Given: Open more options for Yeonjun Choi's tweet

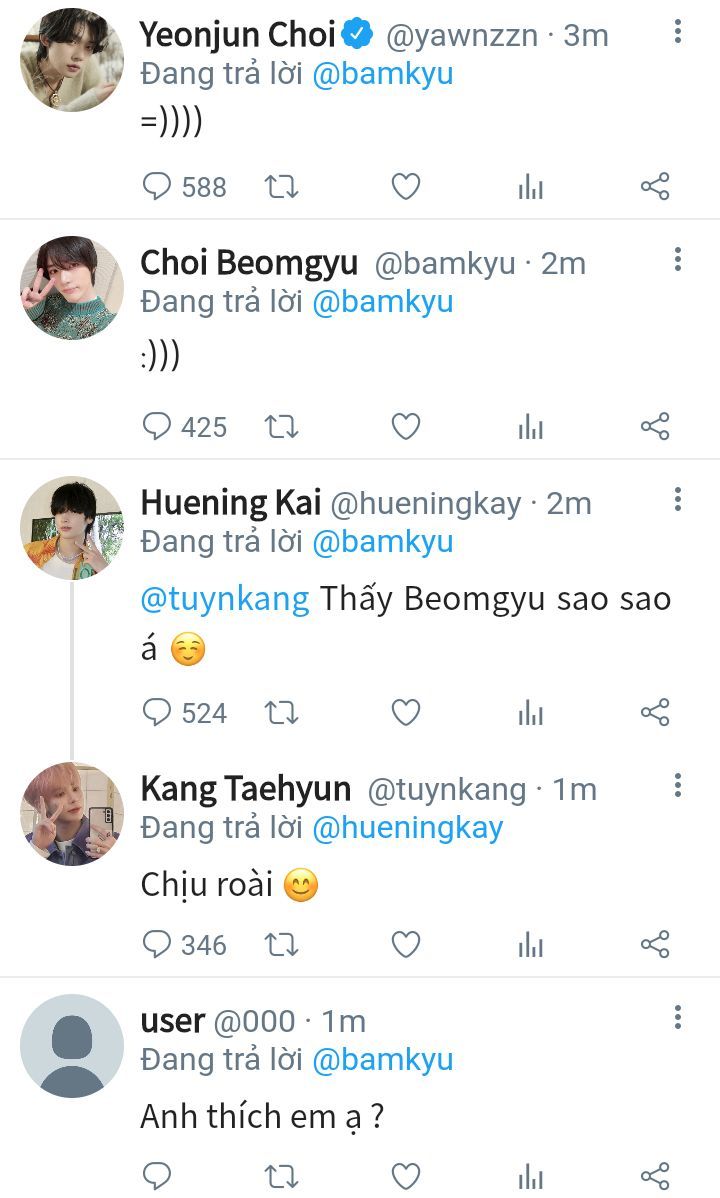Looking at the screenshot, I should (677, 31).
